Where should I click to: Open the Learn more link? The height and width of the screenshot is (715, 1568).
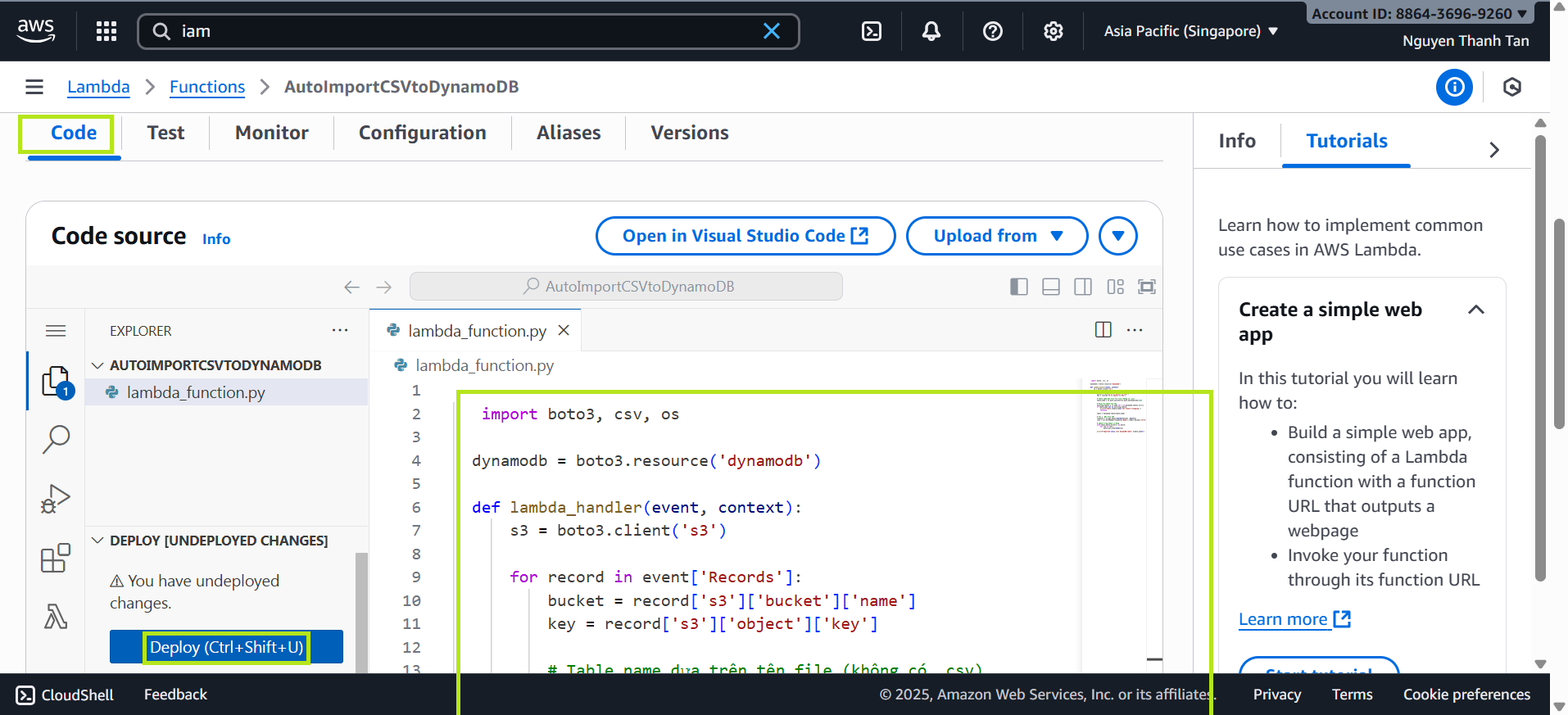tap(1294, 619)
